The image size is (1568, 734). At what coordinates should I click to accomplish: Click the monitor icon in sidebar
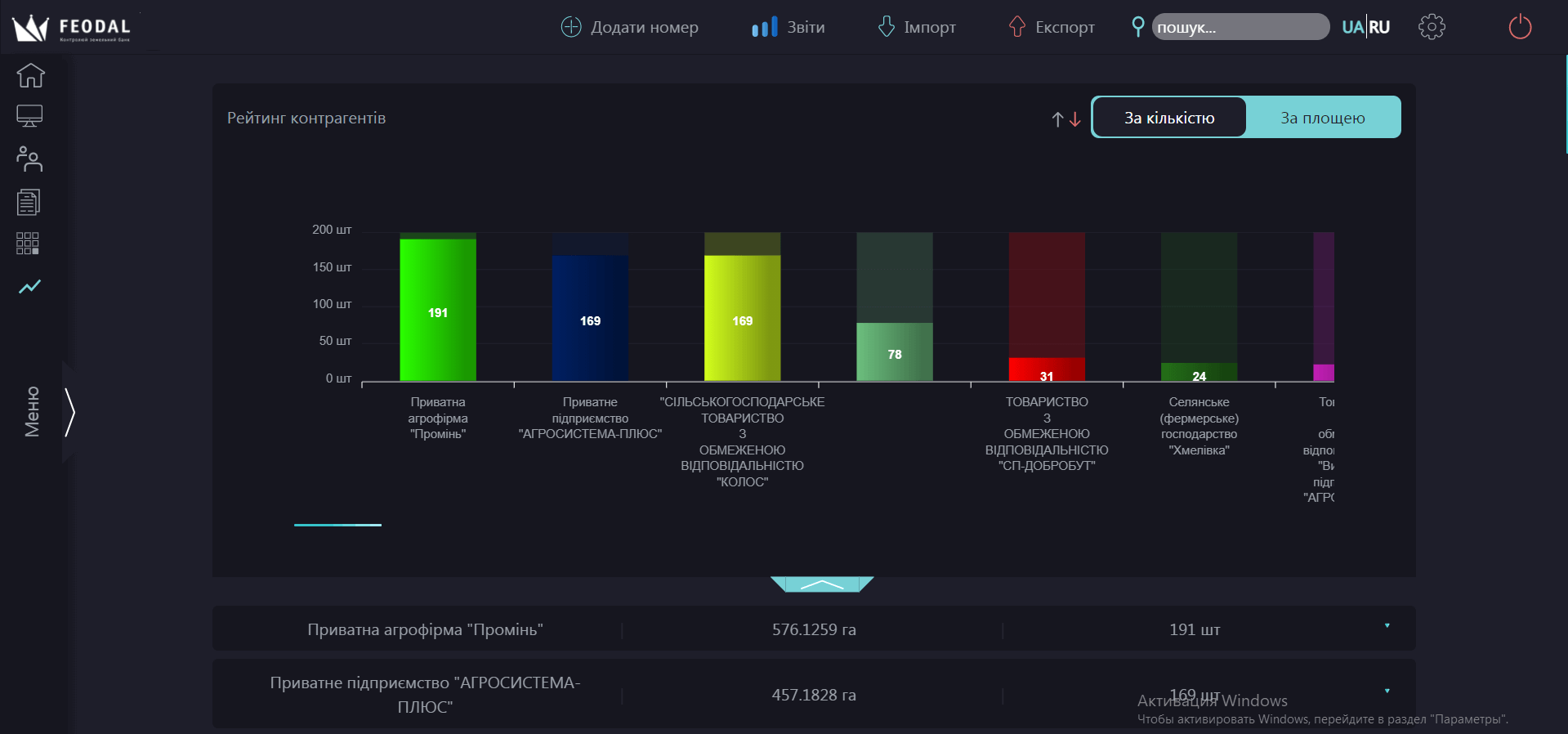tap(29, 116)
